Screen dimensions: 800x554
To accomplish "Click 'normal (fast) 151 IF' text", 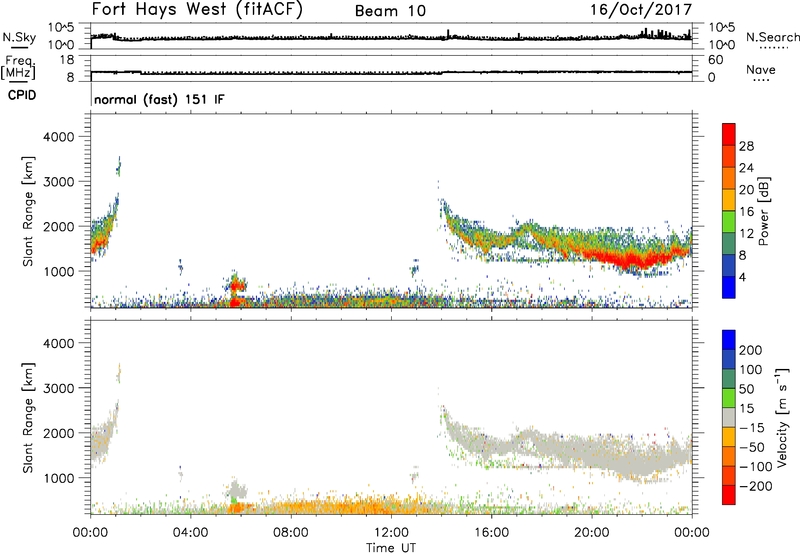I will pos(159,99).
